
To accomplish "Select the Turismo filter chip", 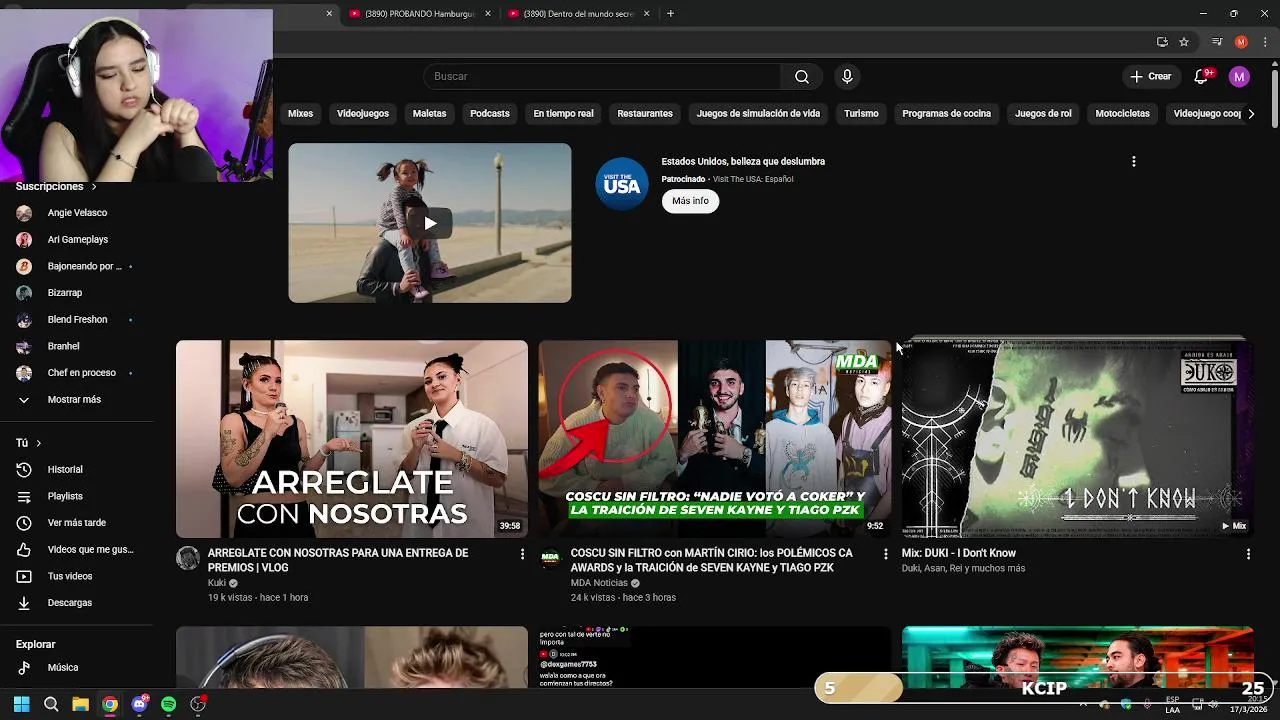I will (861, 114).
